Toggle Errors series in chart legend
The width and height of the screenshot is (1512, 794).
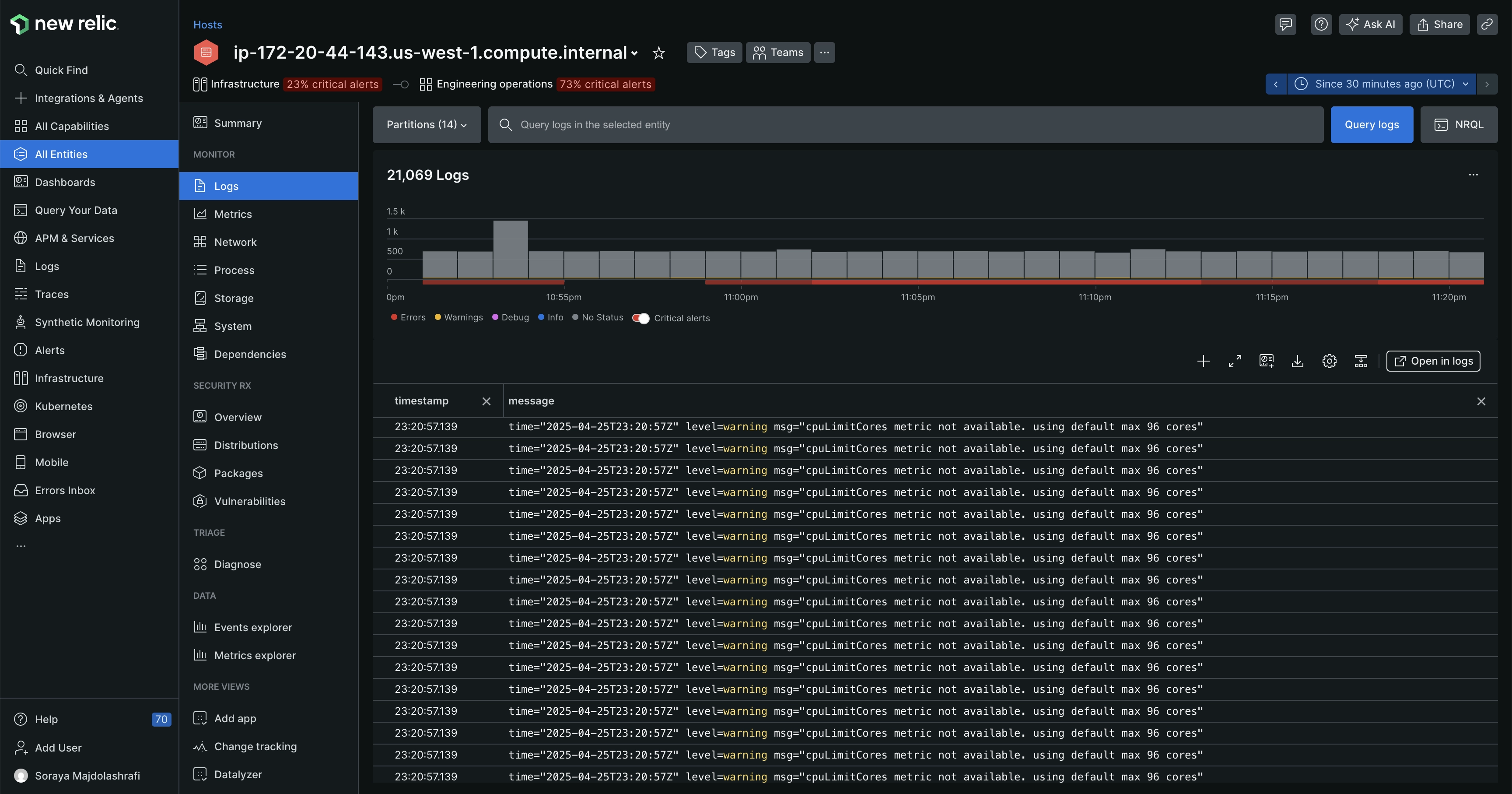tap(408, 318)
